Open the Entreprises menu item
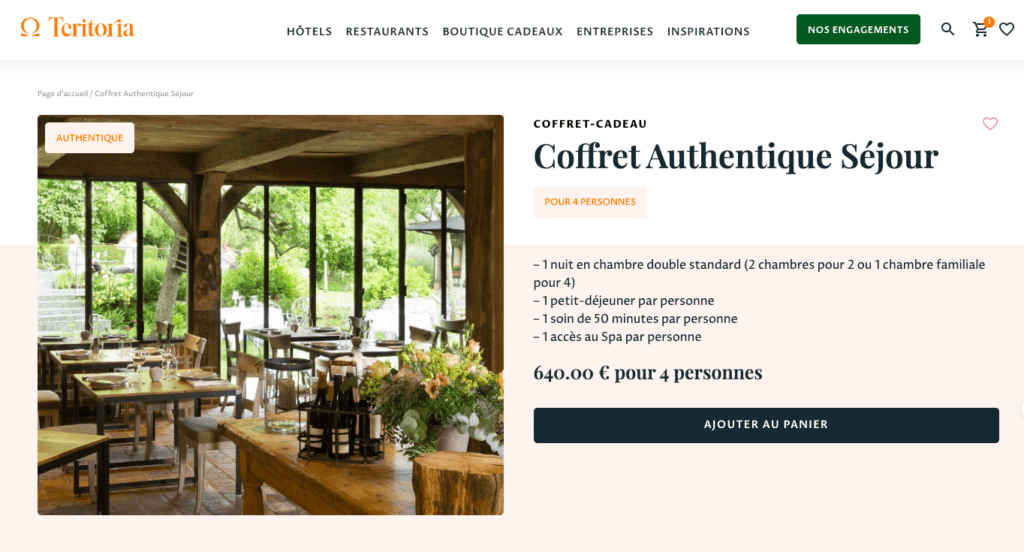This screenshot has width=1024, height=552. click(x=615, y=31)
